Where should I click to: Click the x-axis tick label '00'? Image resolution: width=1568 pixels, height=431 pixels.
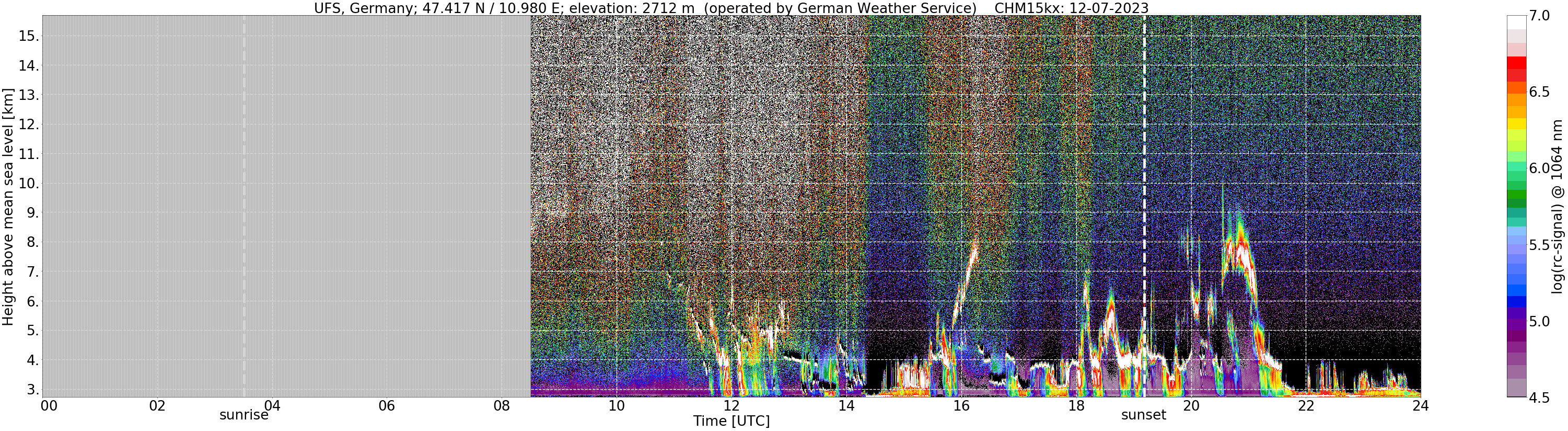[49, 405]
